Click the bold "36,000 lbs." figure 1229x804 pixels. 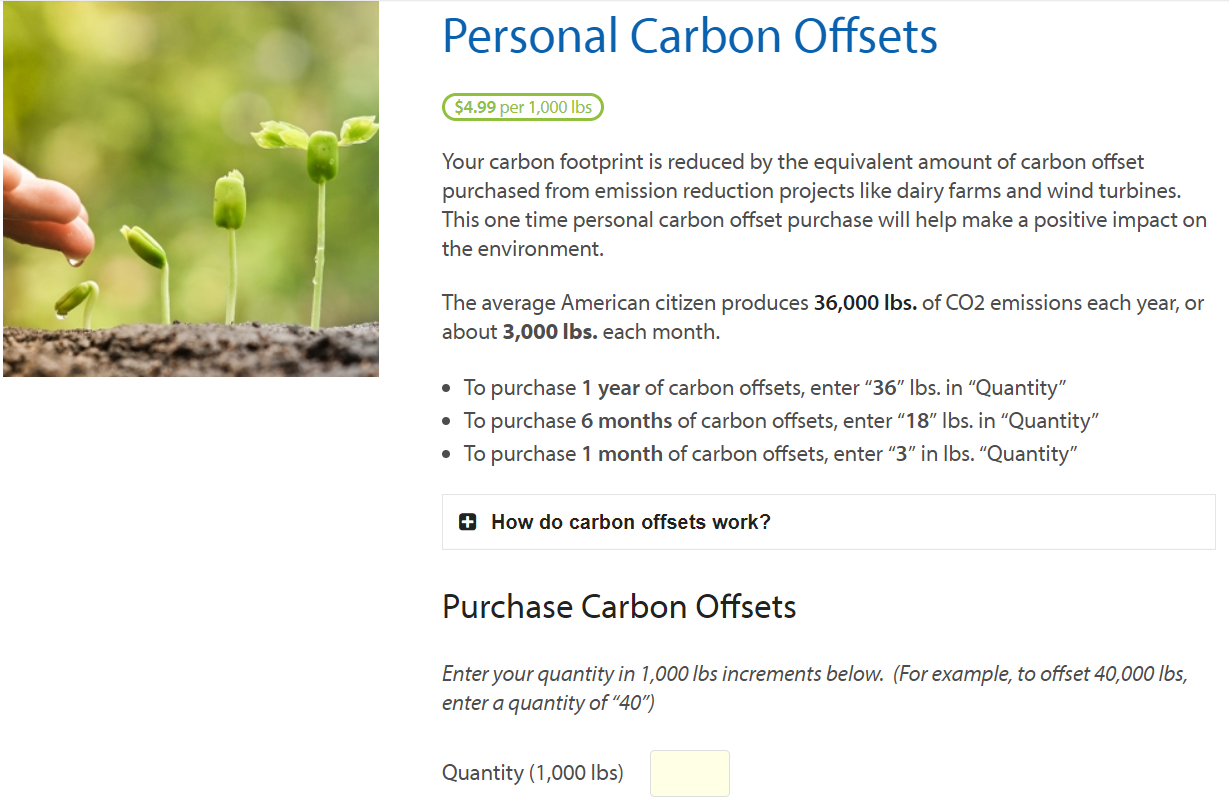point(865,303)
